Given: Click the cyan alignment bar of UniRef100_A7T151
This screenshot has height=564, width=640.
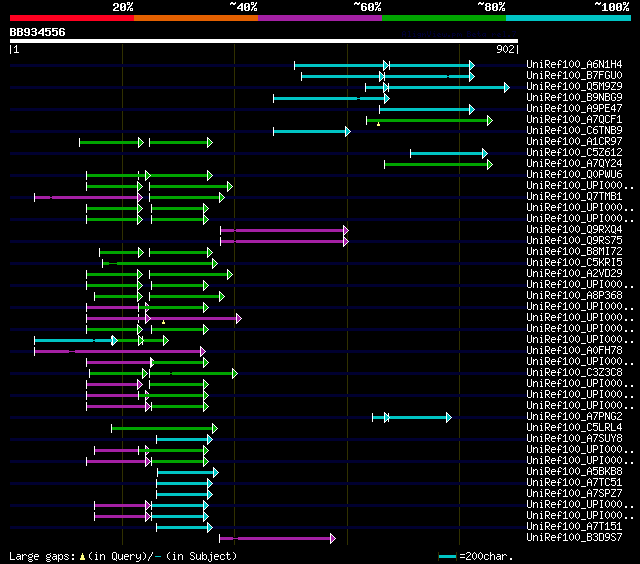Looking at the screenshot, I should coord(184,528).
